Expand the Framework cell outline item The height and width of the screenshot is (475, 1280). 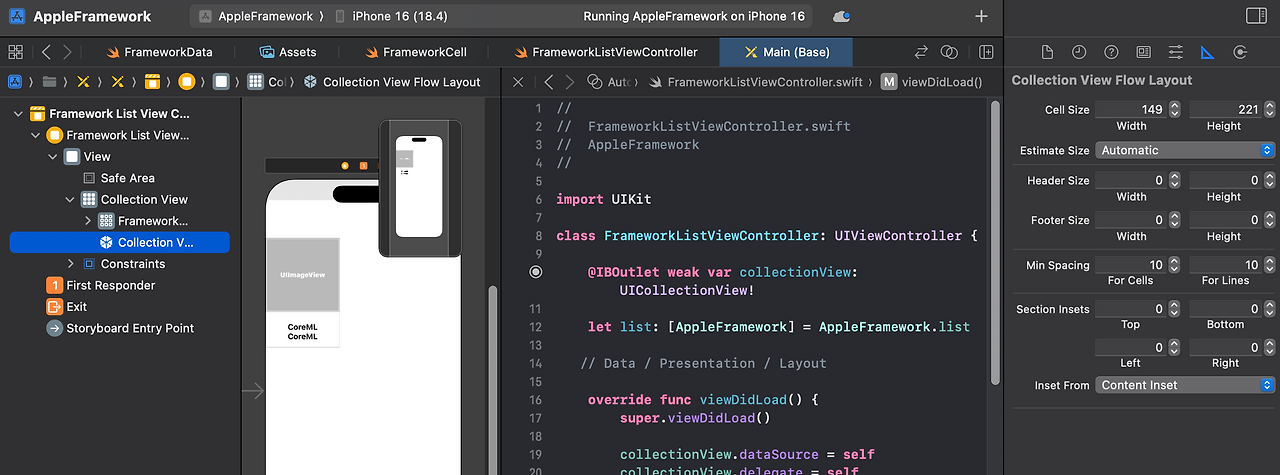pos(87,221)
